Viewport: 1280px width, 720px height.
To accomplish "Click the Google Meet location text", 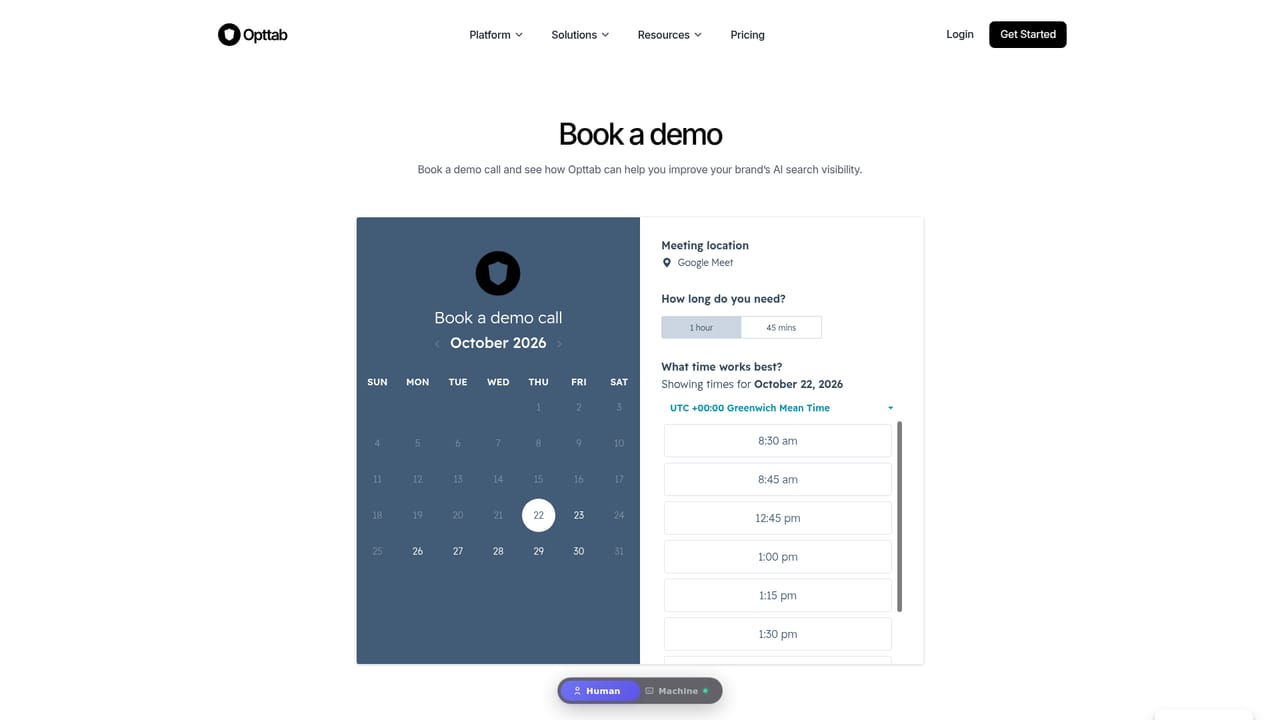I will (705, 263).
